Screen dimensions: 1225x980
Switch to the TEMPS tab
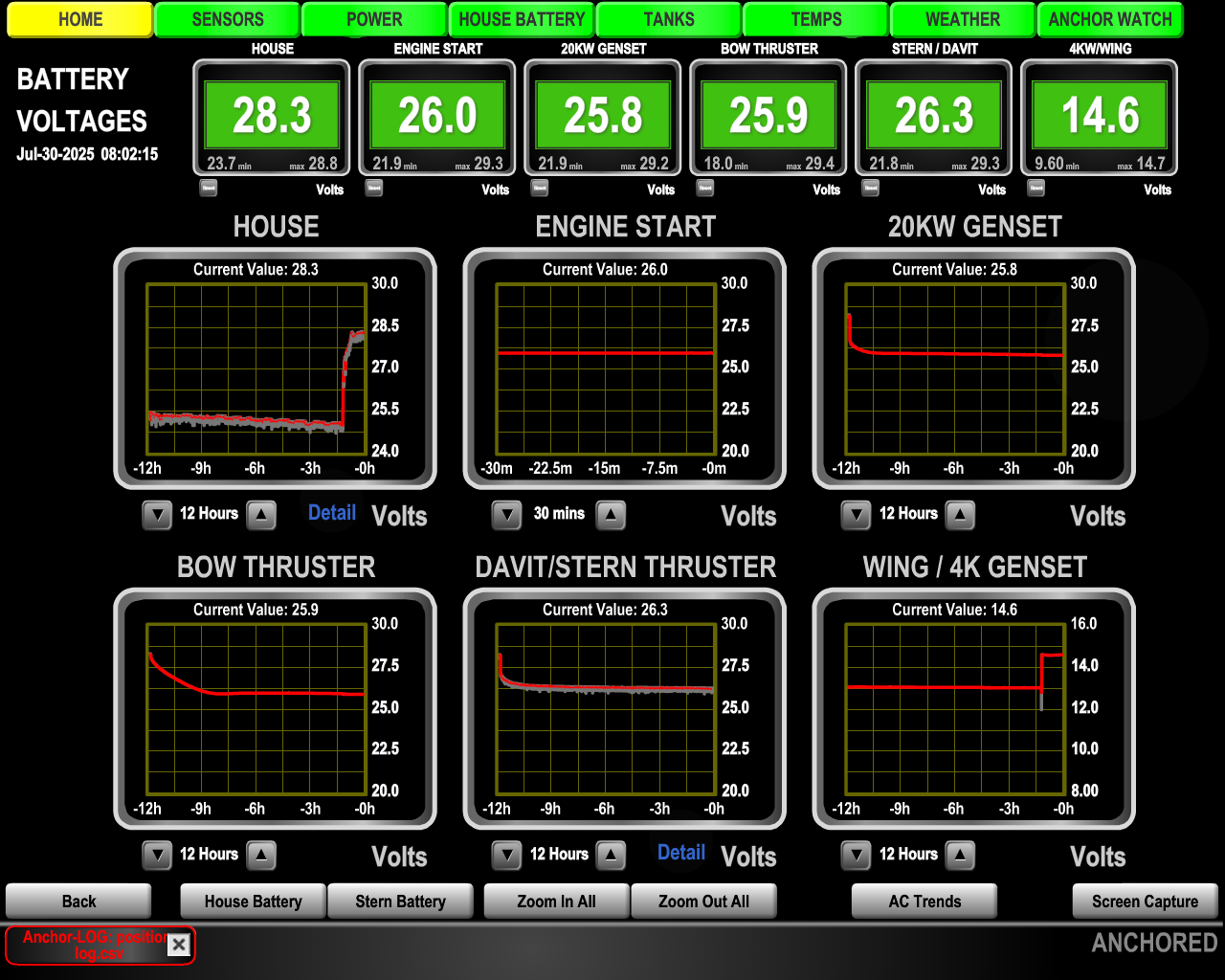(816, 19)
